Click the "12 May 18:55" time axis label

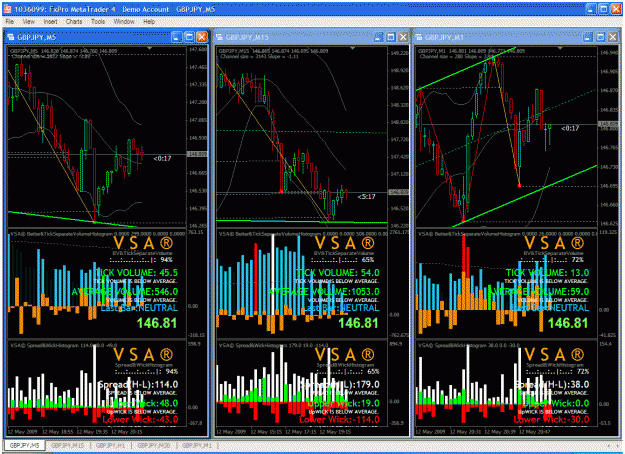pyautogui.click(x=58, y=432)
